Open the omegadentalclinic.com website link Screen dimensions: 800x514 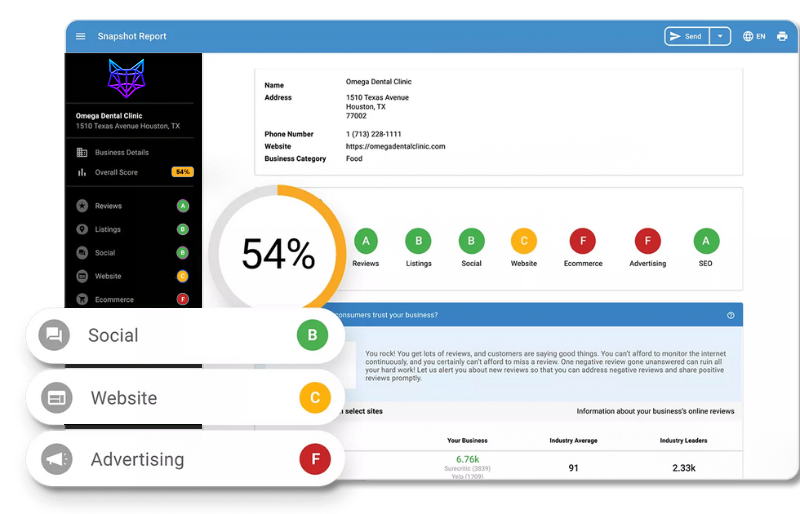[395, 146]
